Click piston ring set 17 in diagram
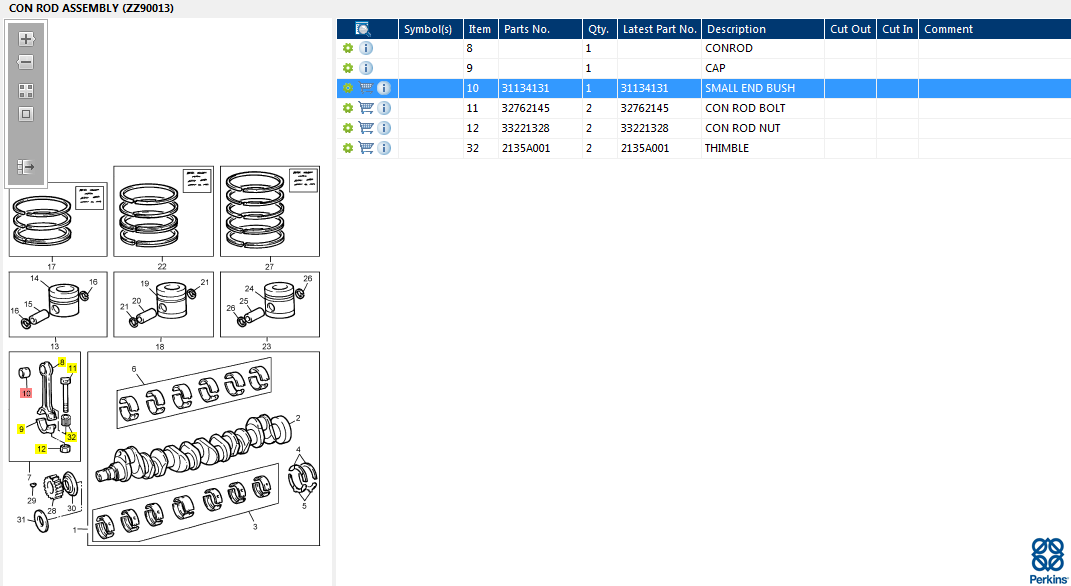Image resolution: width=1071 pixels, height=586 pixels. [58, 219]
